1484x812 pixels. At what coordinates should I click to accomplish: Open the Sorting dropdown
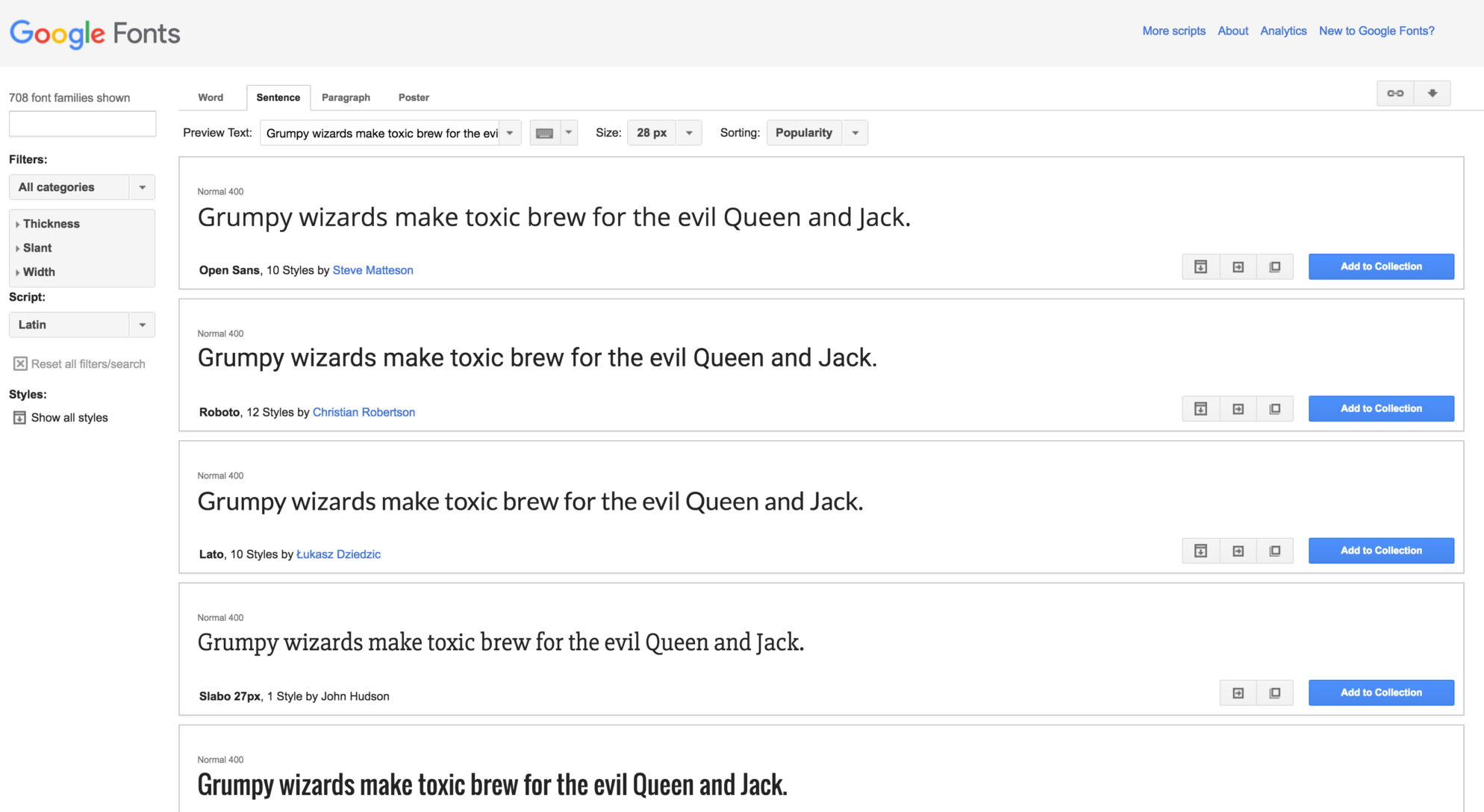[856, 131]
